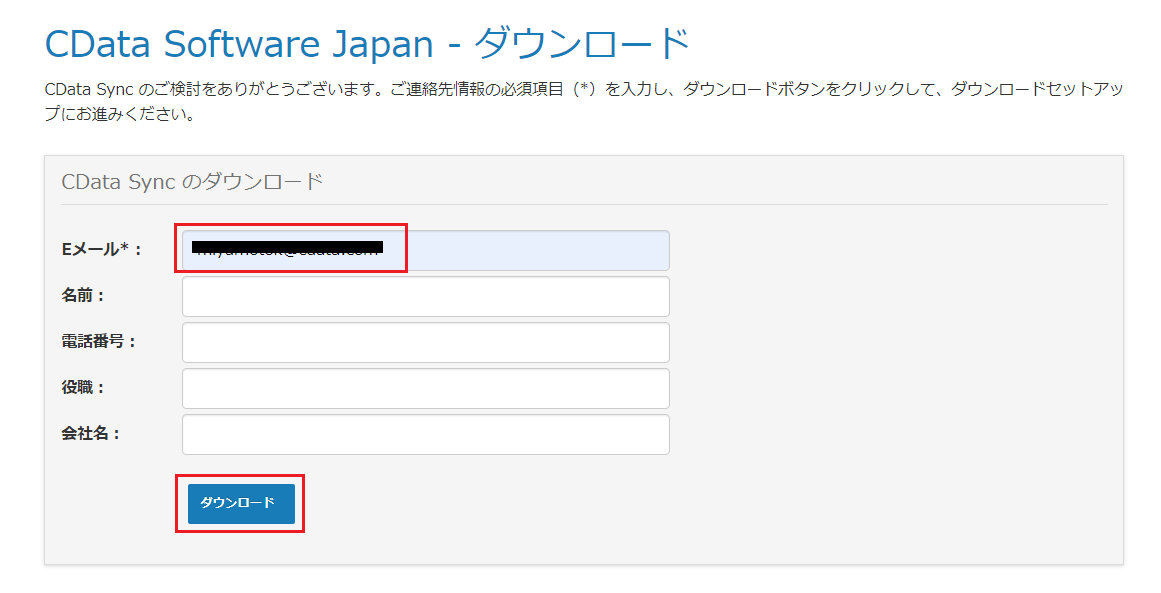
Task: Click the CData Software Japan page heading
Action: [367, 44]
